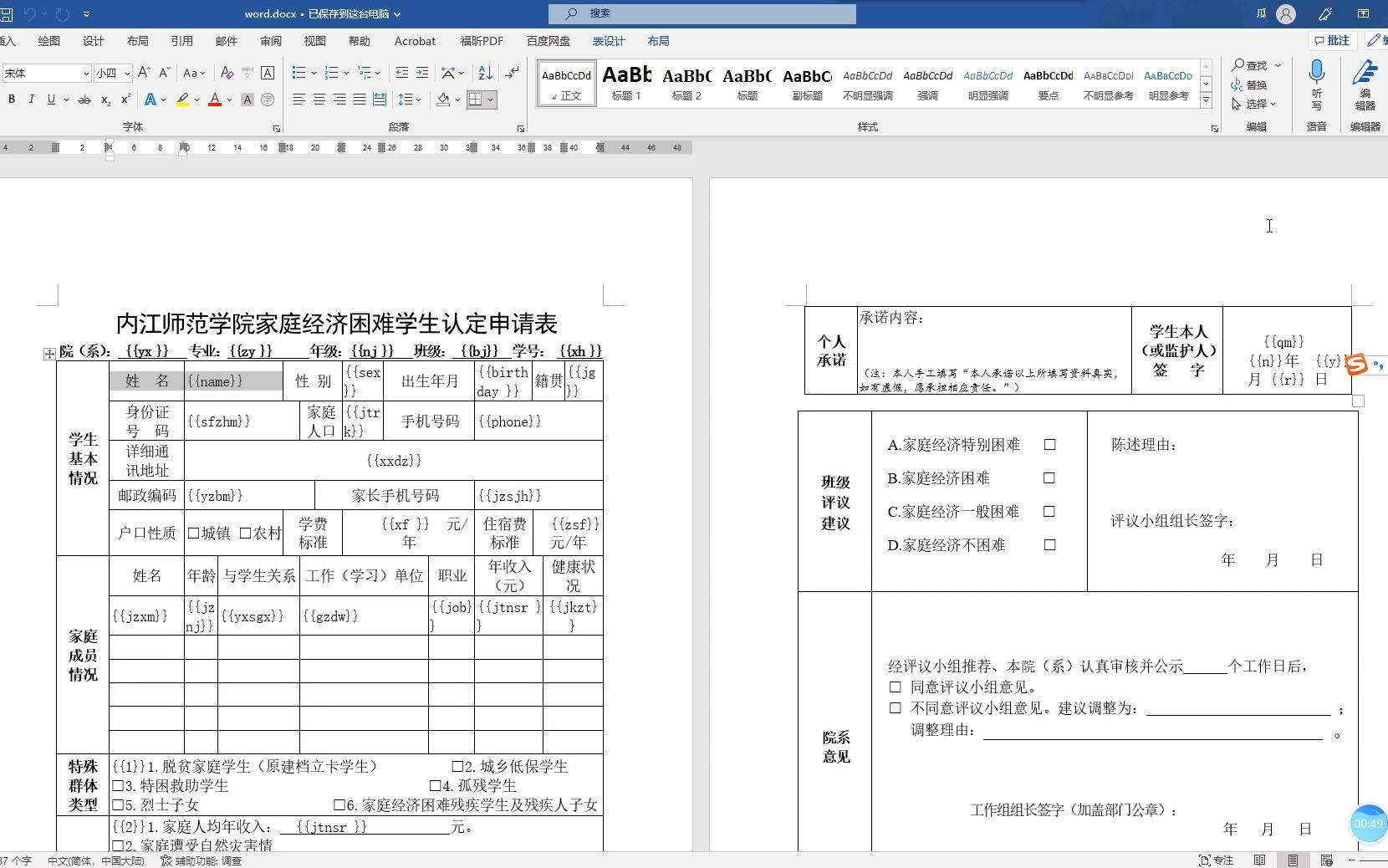Tick checkbox for C.家庭经济一般困难
The height and width of the screenshot is (868, 1388).
pos(1050,512)
